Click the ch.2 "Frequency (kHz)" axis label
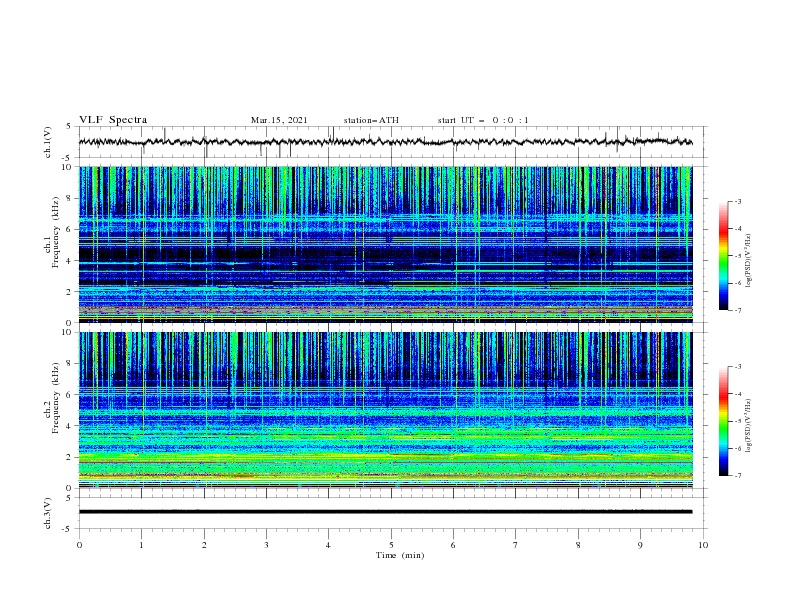 coord(56,398)
